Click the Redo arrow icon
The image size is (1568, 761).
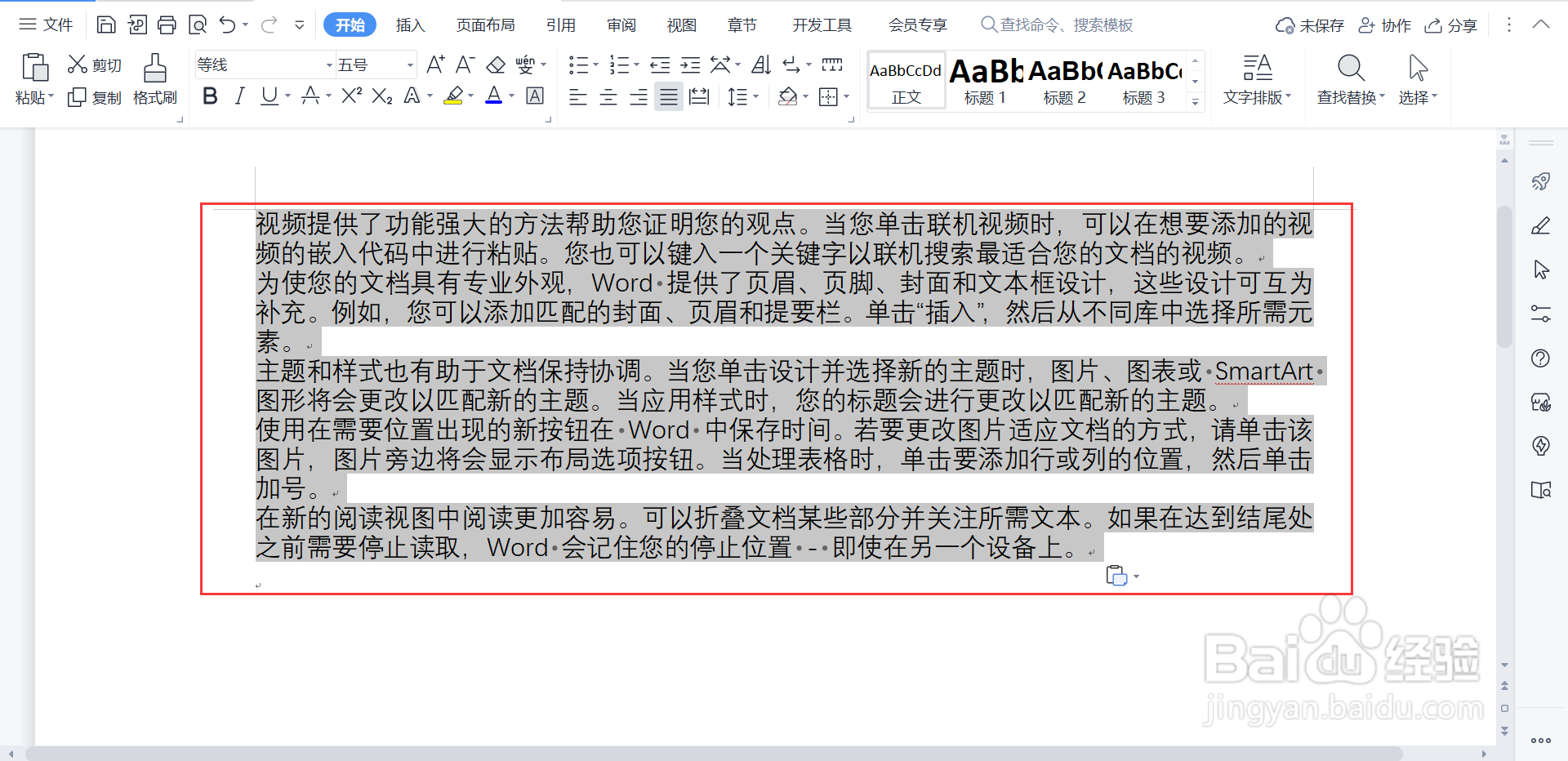269,24
